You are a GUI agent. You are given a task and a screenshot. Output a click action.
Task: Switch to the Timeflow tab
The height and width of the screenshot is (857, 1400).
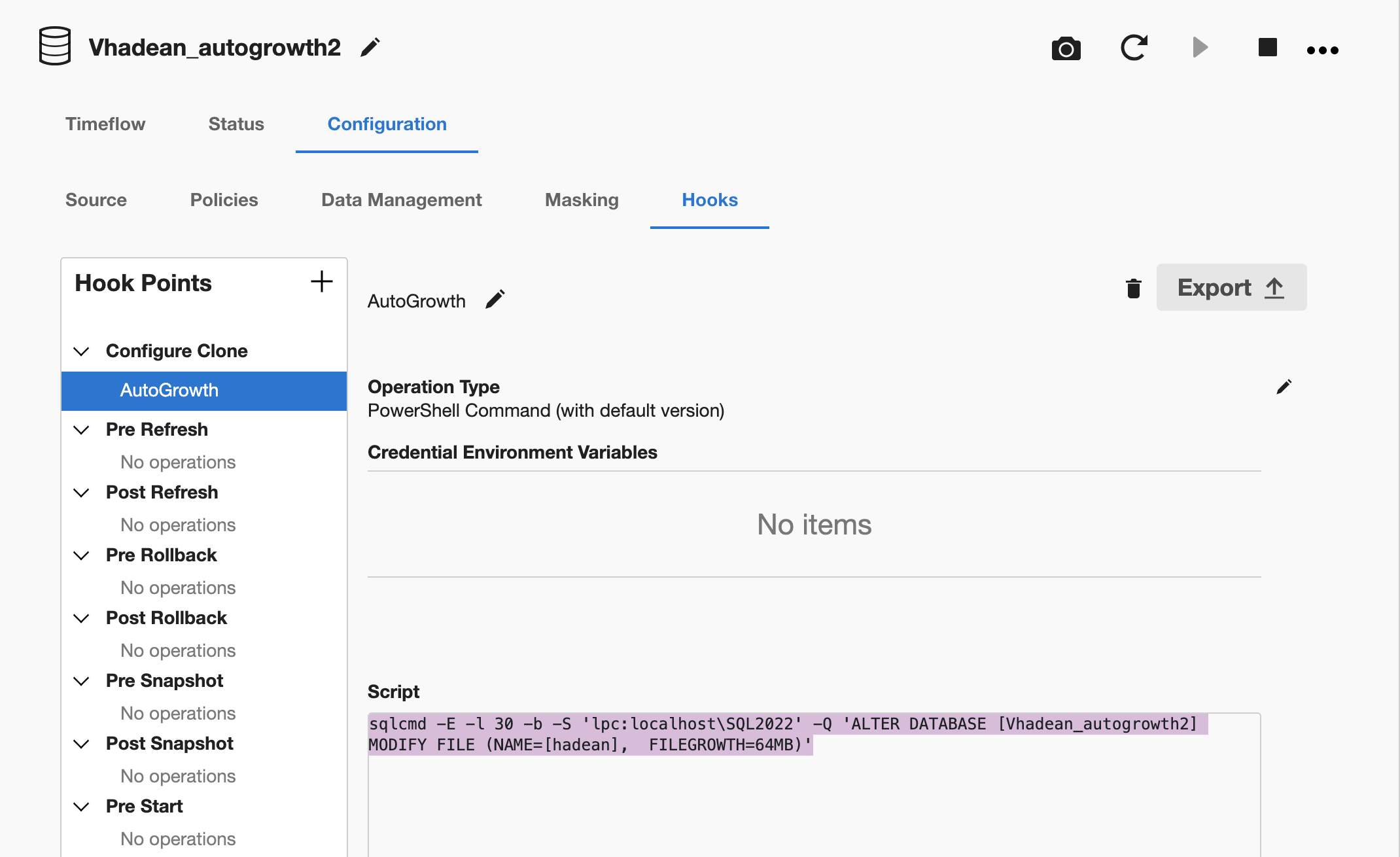tap(105, 124)
